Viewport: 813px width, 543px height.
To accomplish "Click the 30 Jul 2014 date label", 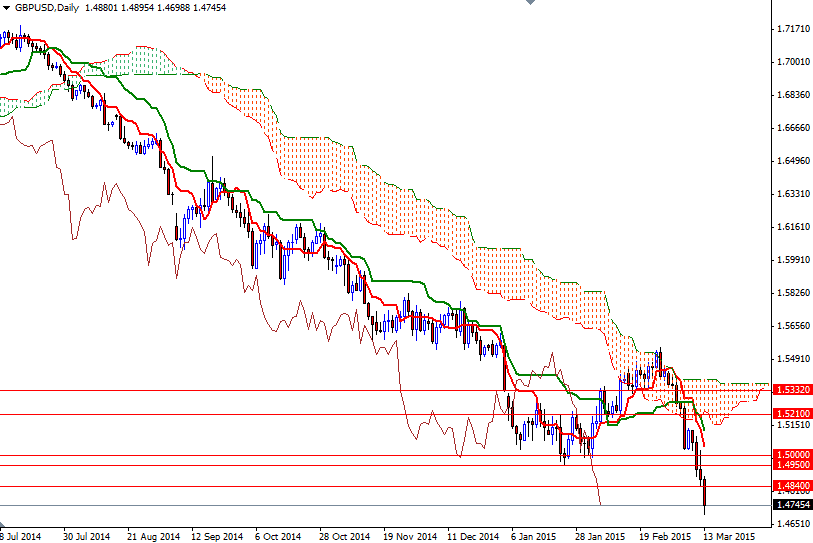I will (x=87, y=536).
